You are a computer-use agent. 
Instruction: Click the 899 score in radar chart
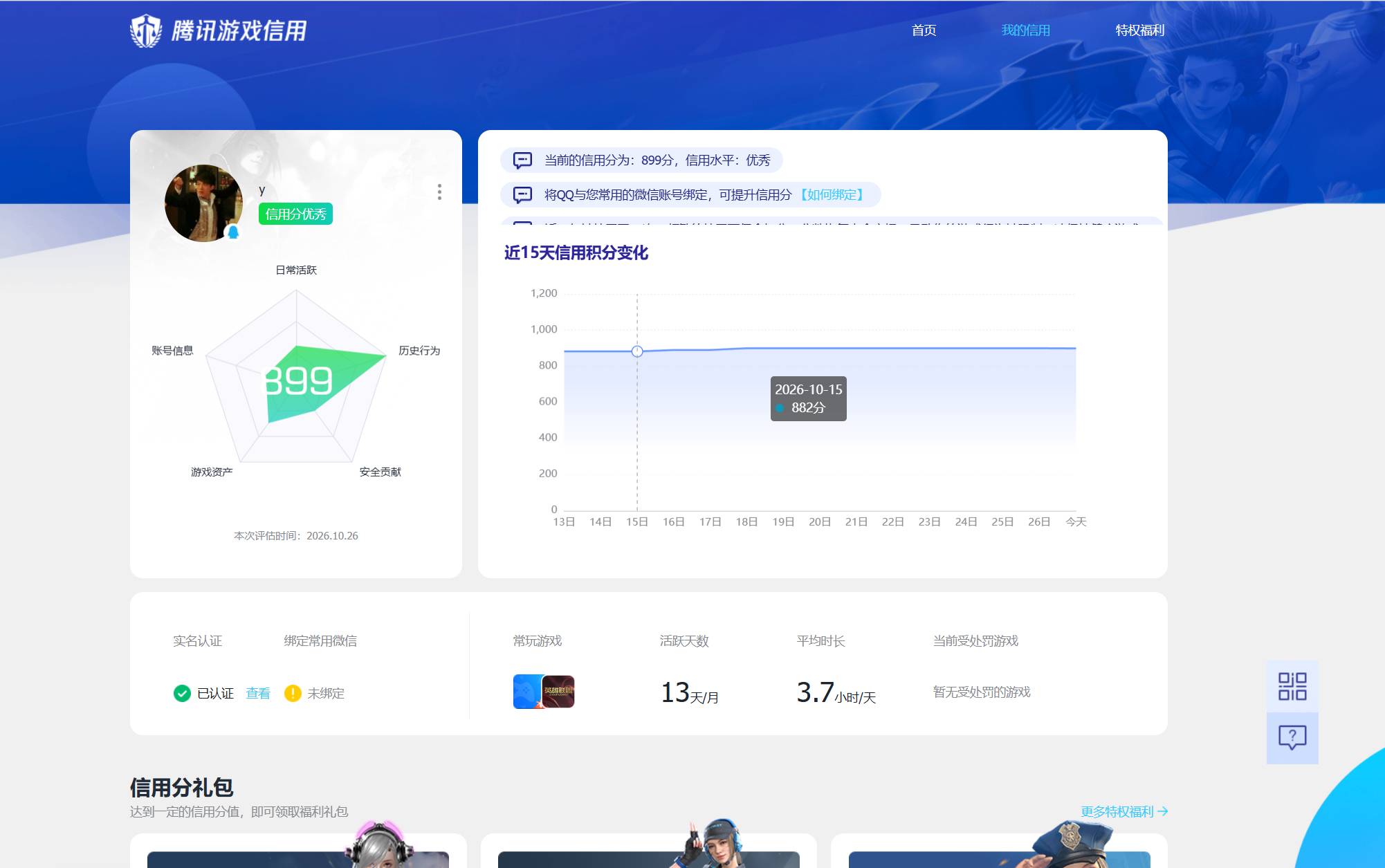(299, 381)
